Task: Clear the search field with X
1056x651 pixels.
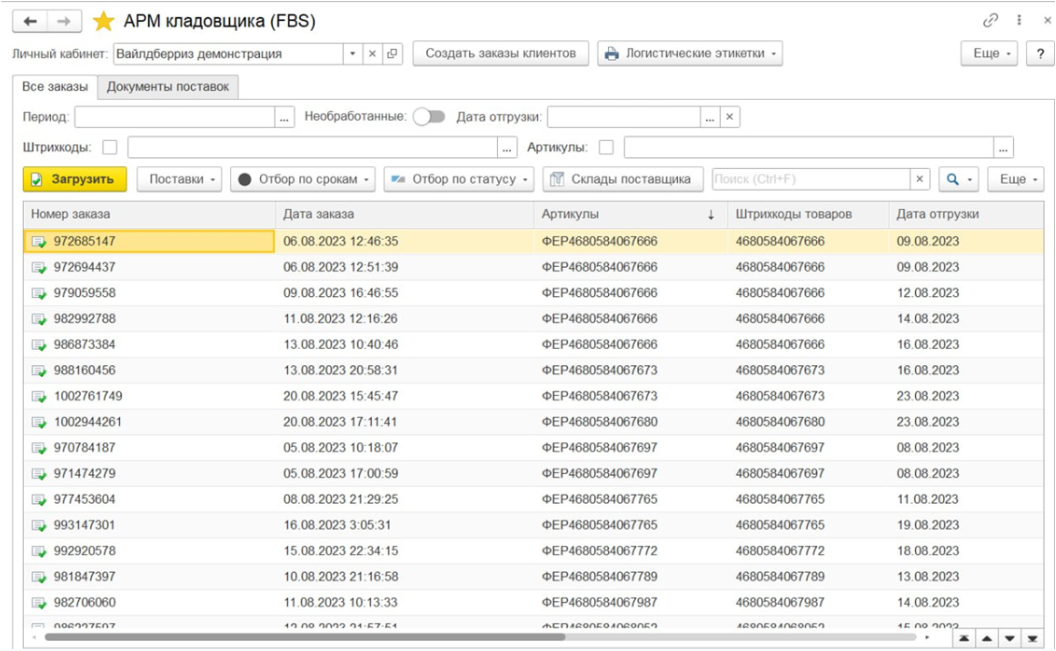Action: 919,179
